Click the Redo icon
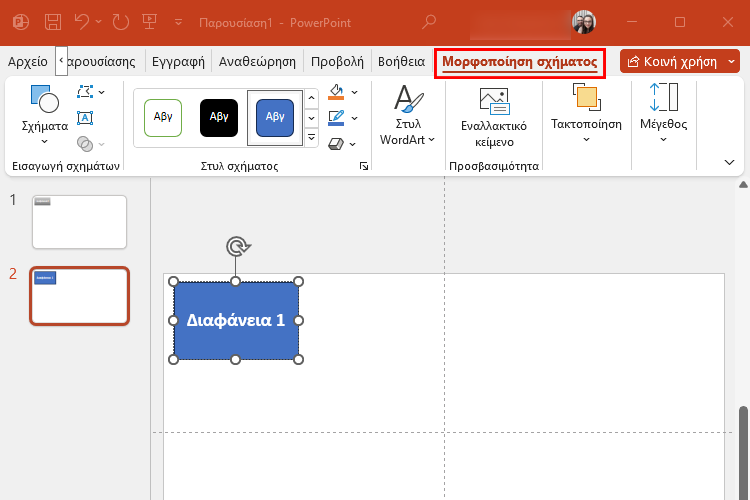 point(121,22)
